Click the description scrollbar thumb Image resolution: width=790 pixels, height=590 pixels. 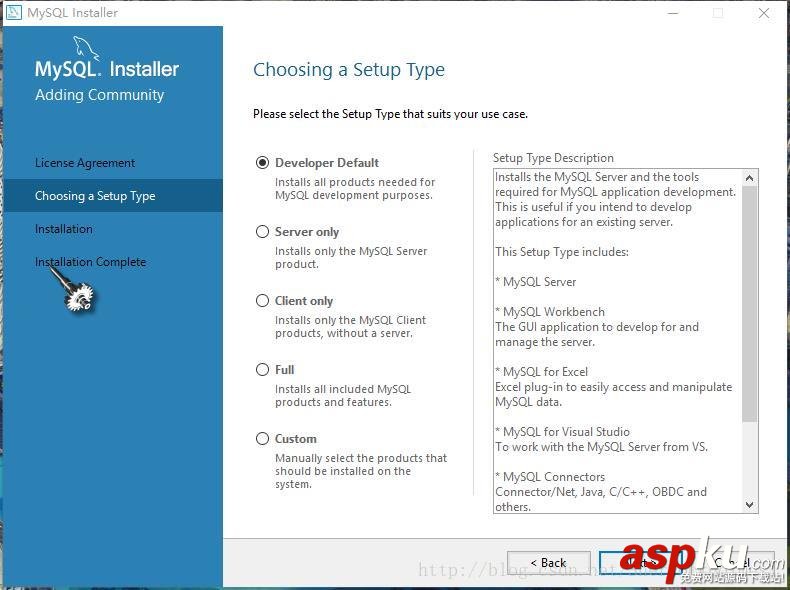click(x=749, y=304)
